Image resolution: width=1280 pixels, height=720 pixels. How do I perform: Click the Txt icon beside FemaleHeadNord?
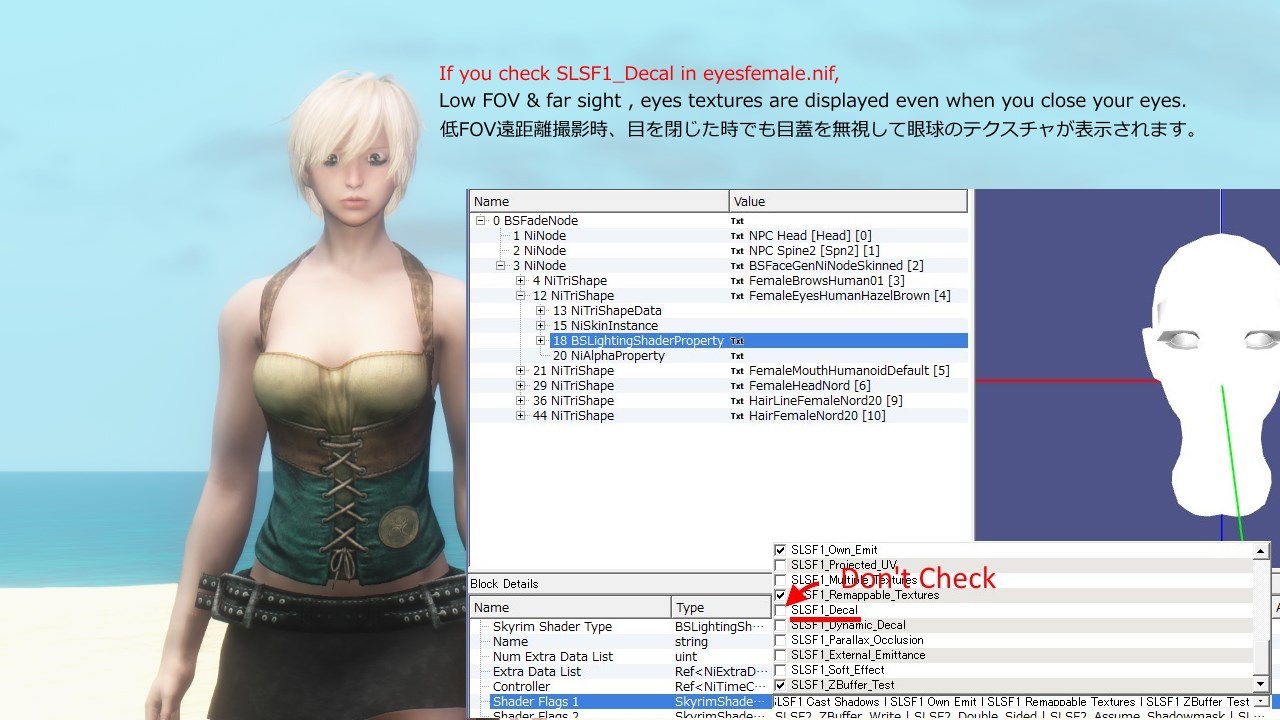pos(737,386)
